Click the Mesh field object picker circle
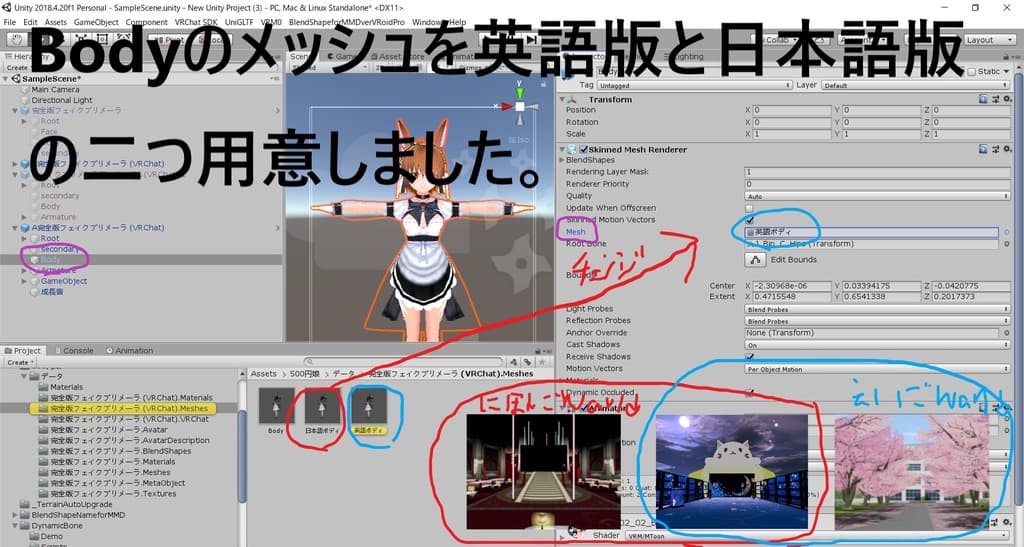1024x547 pixels. 1006,232
